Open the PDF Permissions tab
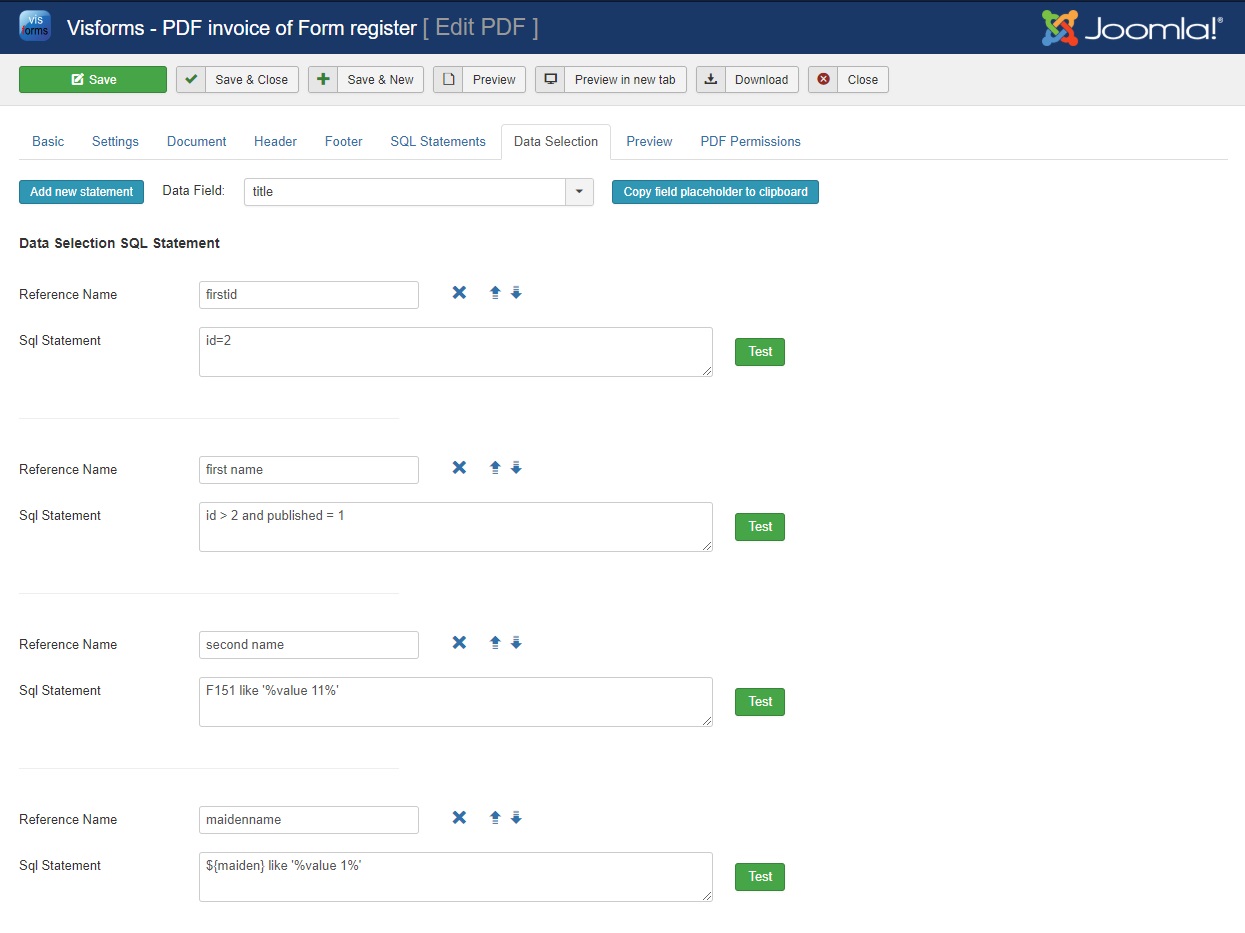 click(x=750, y=142)
